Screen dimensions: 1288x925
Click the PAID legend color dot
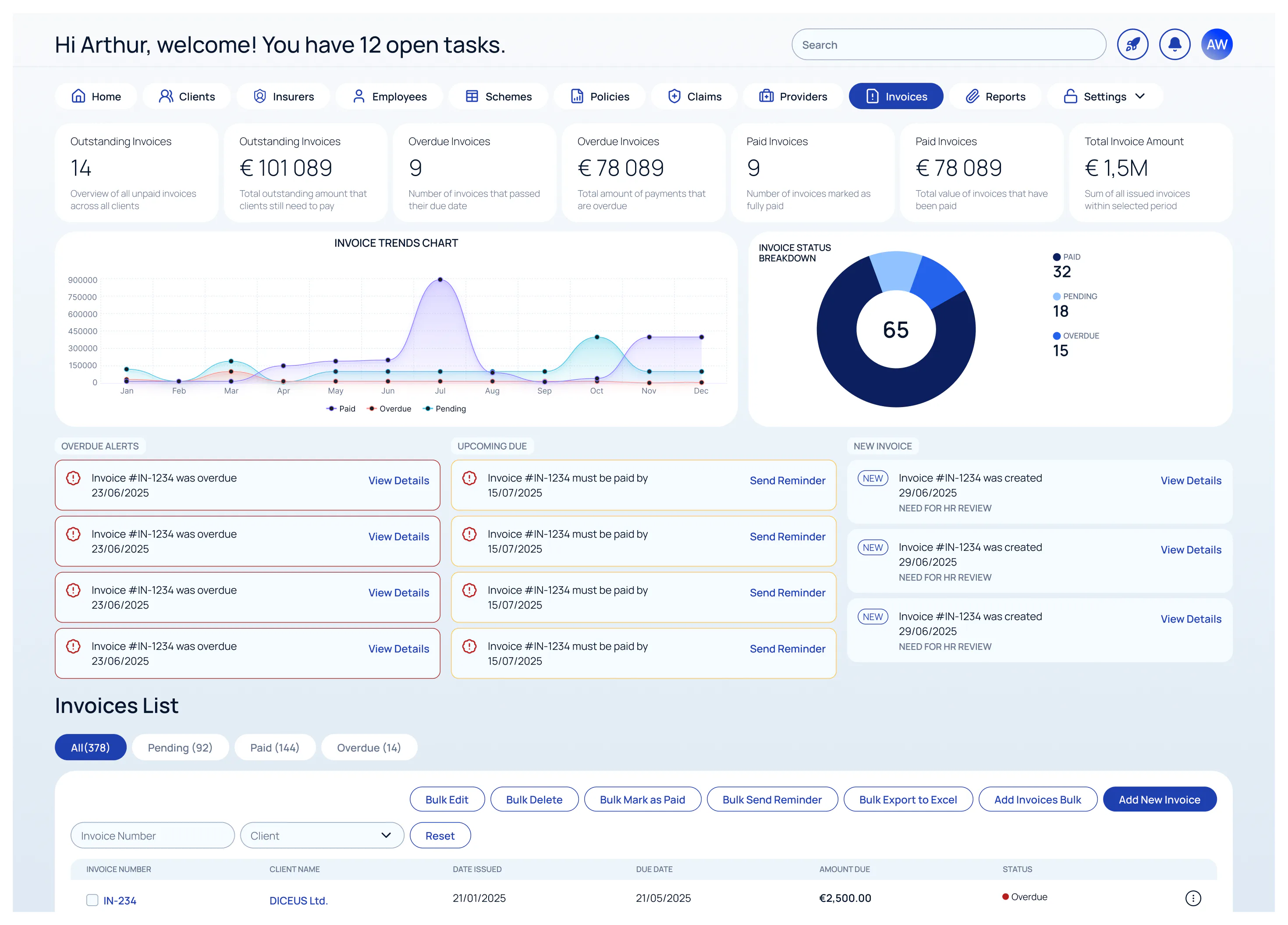1056,257
